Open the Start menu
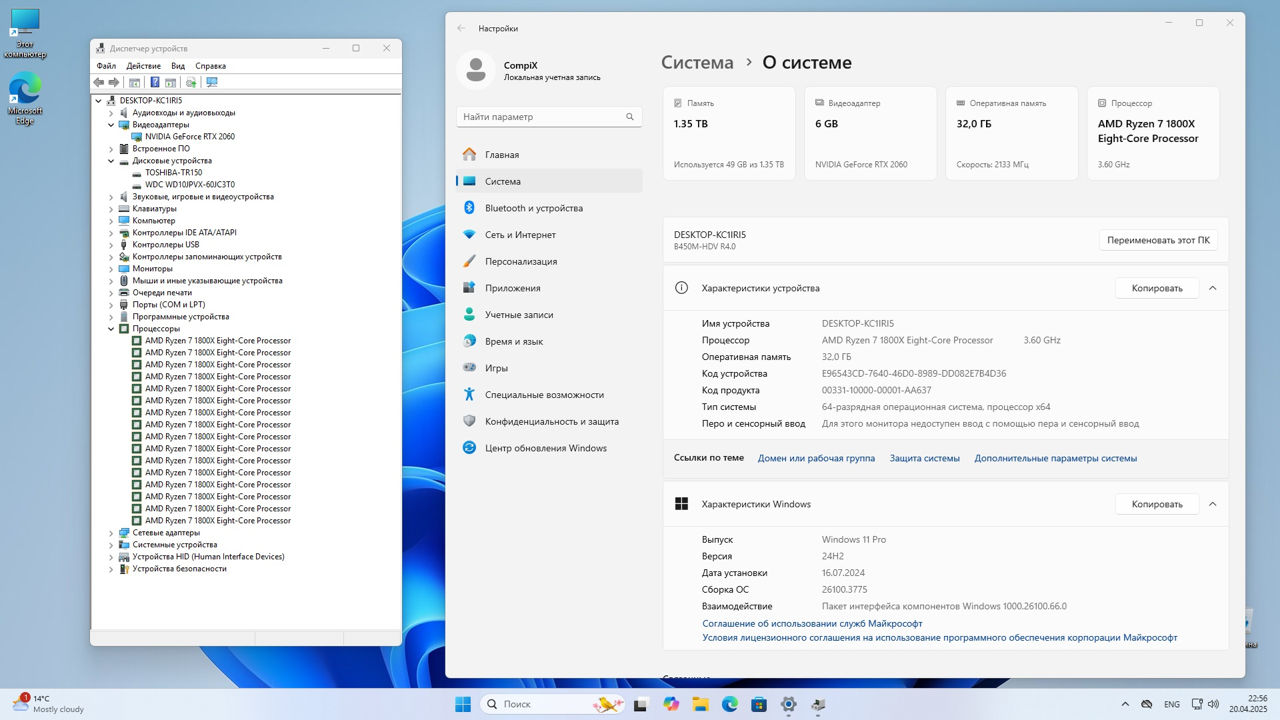The height and width of the screenshot is (720, 1280). pyautogui.click(x=463, y=704)
